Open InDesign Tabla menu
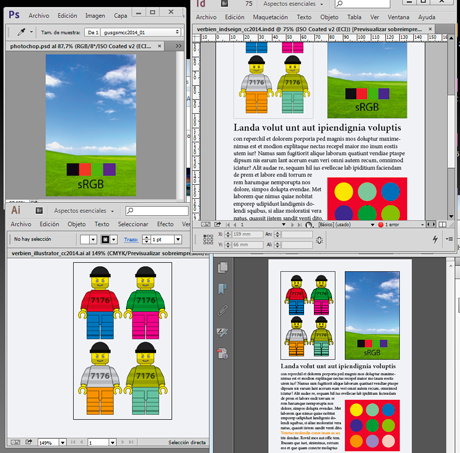 (354, 17)
